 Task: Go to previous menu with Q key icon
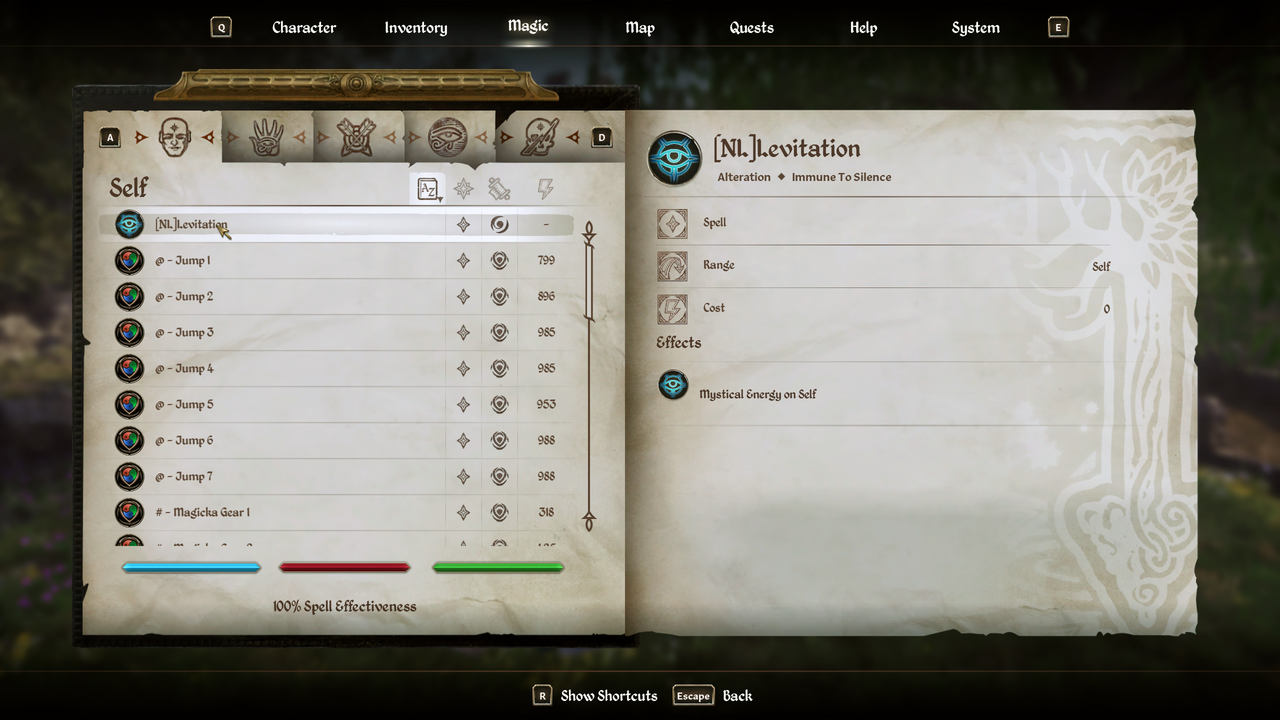point(221,28)
